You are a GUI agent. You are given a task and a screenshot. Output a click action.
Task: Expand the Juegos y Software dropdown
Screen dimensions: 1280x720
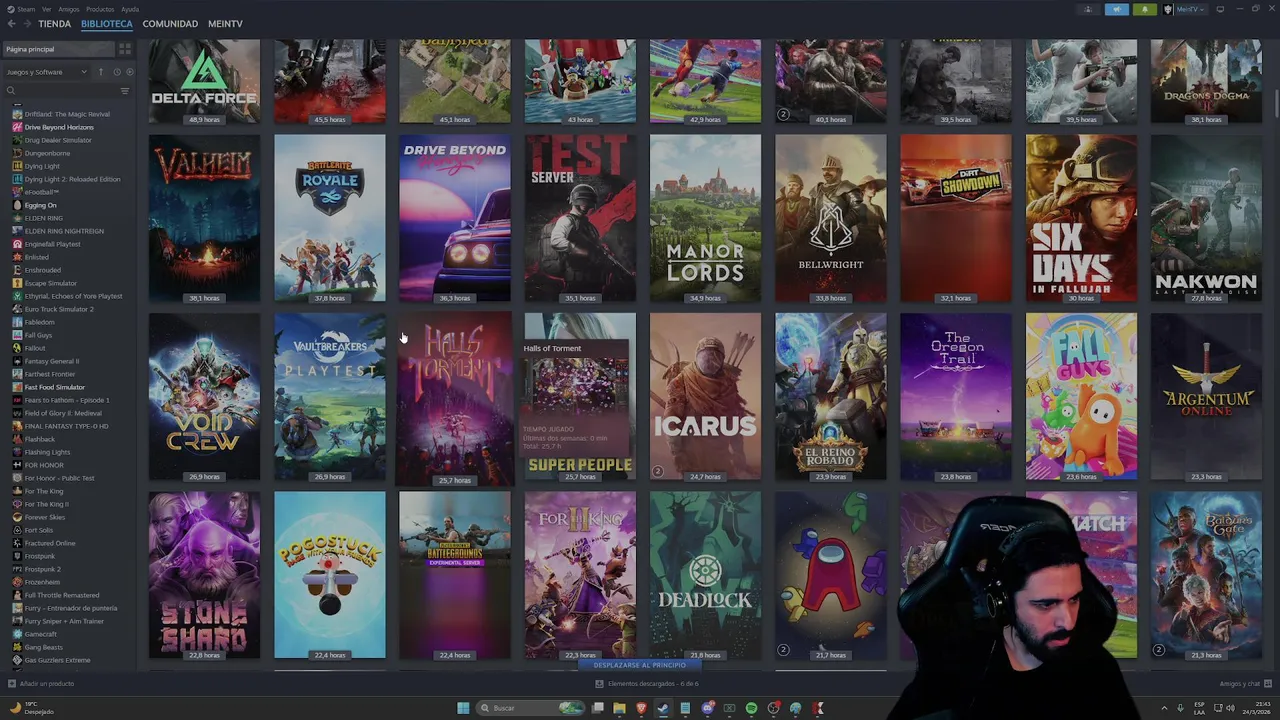(46, 72)
